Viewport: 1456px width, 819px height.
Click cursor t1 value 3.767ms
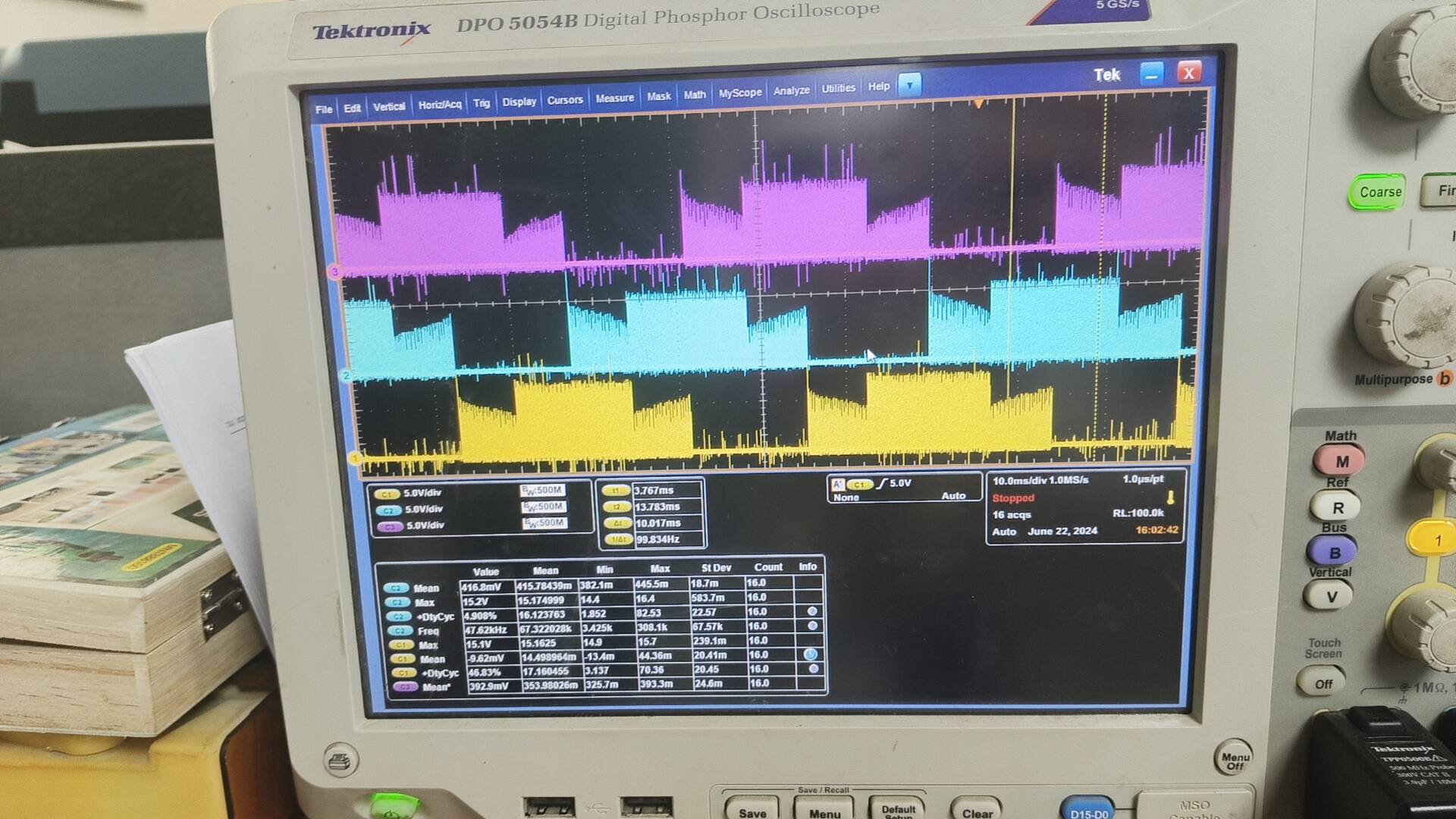(654, 491)
